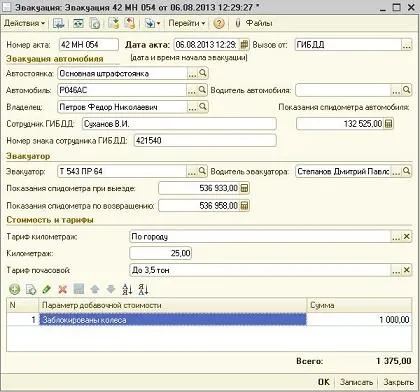
Task: Open the Действия dropdown menu
Action: [24, 23]
